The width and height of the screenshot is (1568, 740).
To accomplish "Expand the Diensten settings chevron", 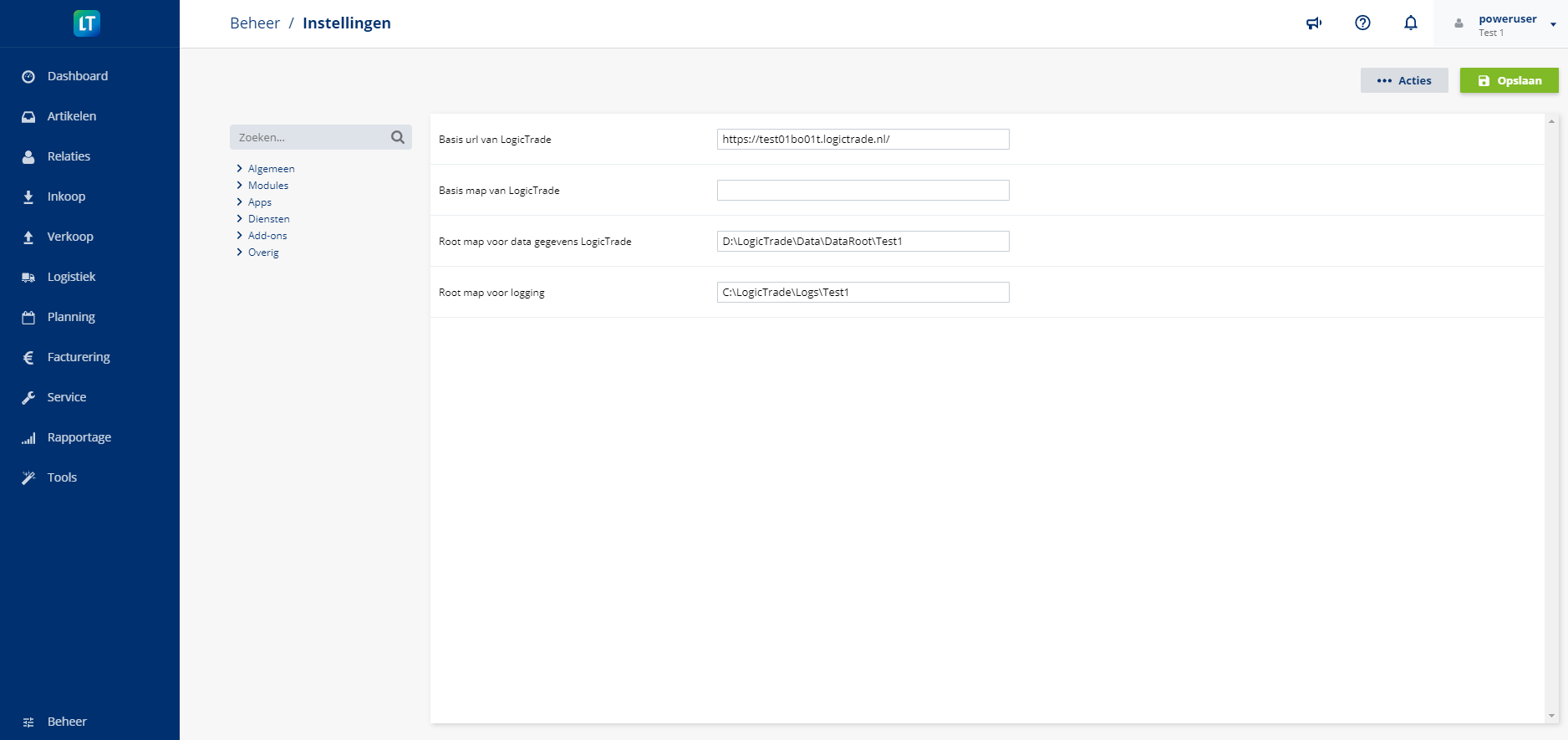I will [239, 218].
